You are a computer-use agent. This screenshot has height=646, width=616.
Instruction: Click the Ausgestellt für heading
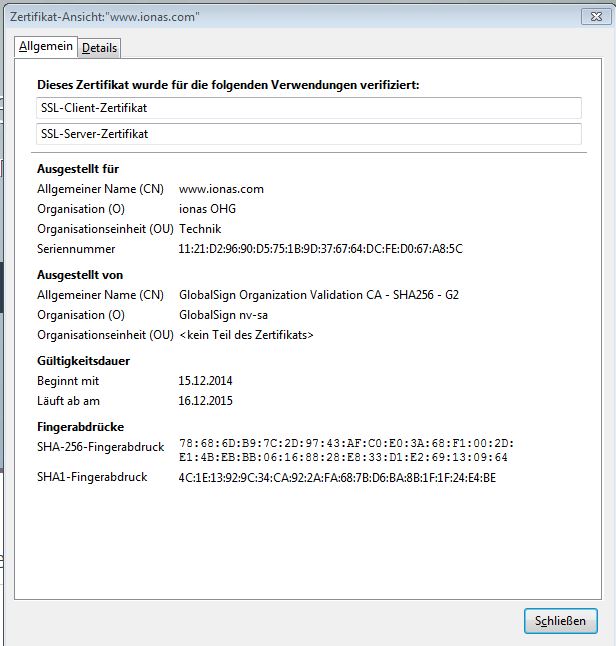point(78,169)
